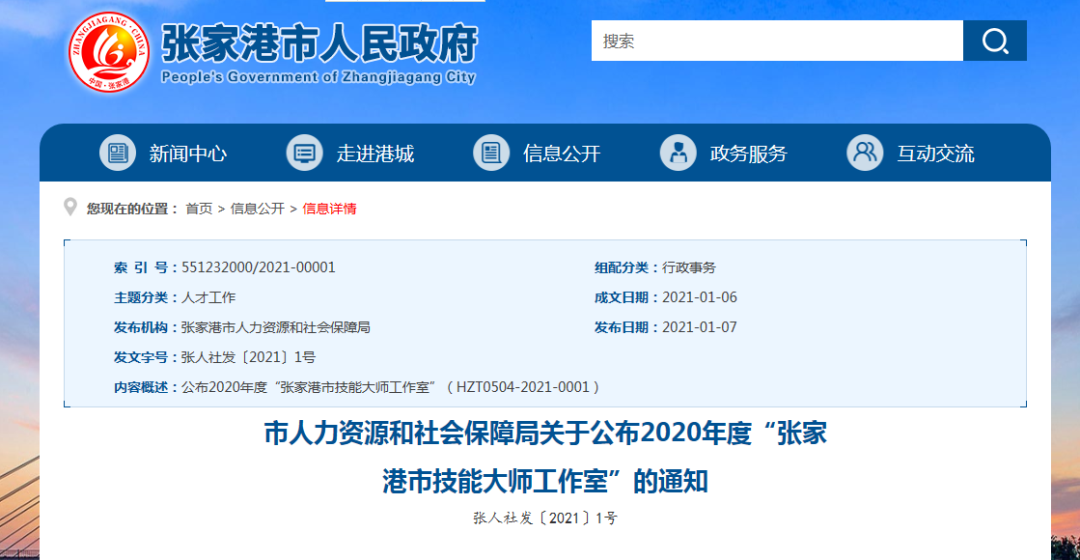This screenshot has height=560, width=1080.
Task: Click the centered 张人社发〔2021〕1号 subtitle under headline
Action: 546,518
